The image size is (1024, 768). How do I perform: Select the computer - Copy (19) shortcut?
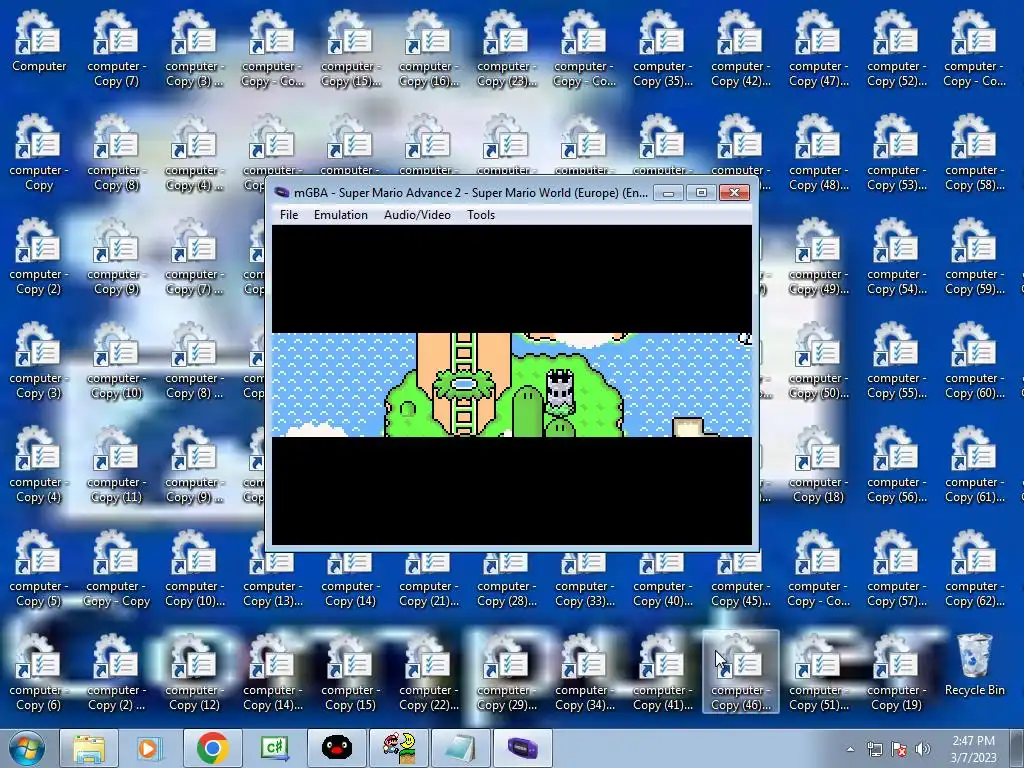(x=896, y=672)
